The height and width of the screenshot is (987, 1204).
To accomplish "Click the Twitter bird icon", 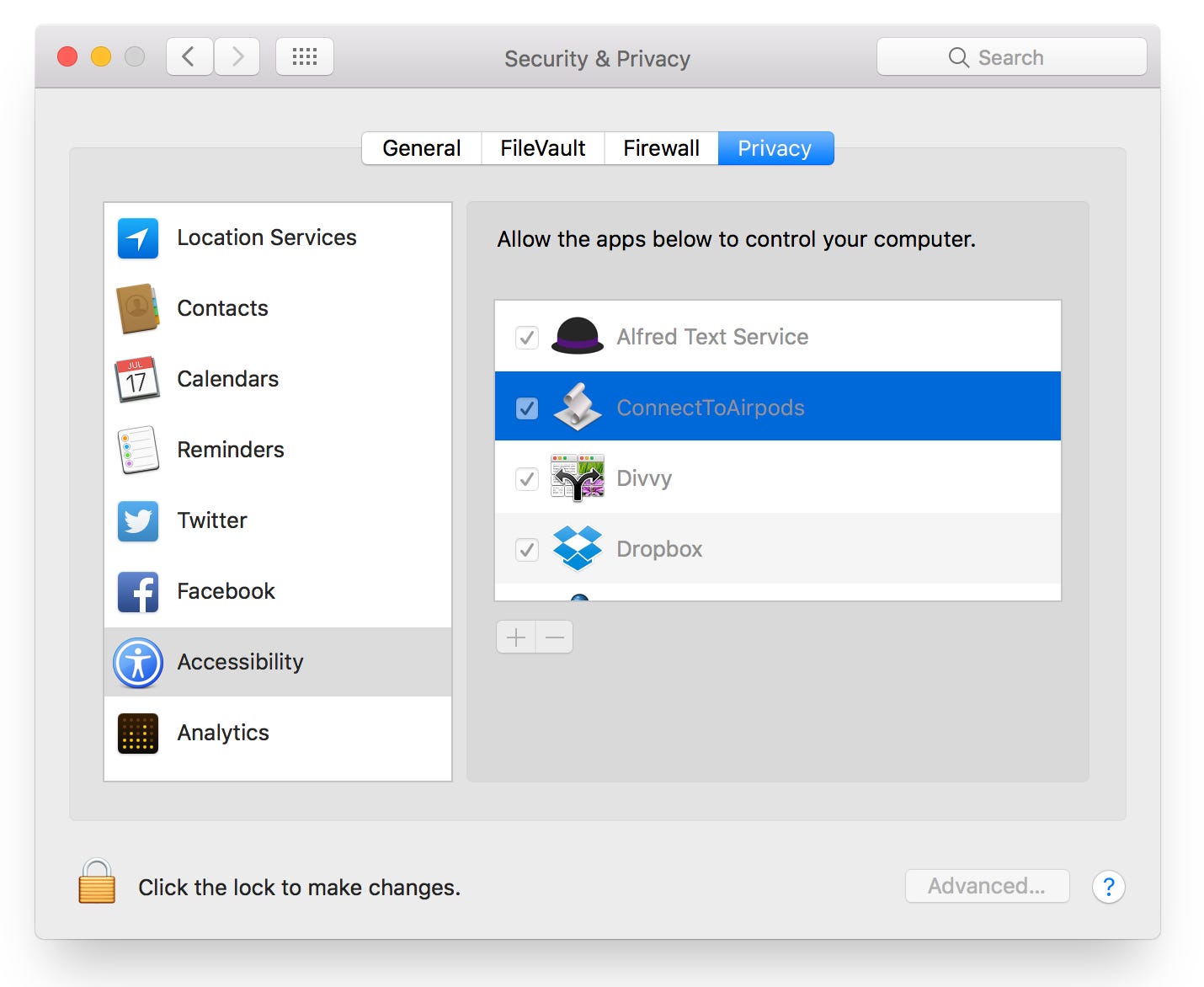I will point(138,521).
